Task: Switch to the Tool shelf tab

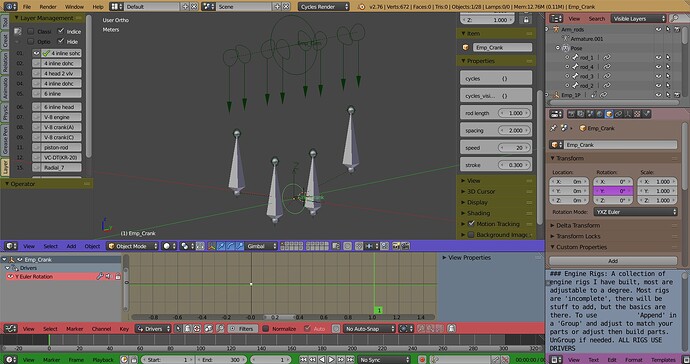Action: [x=5, y=22]
